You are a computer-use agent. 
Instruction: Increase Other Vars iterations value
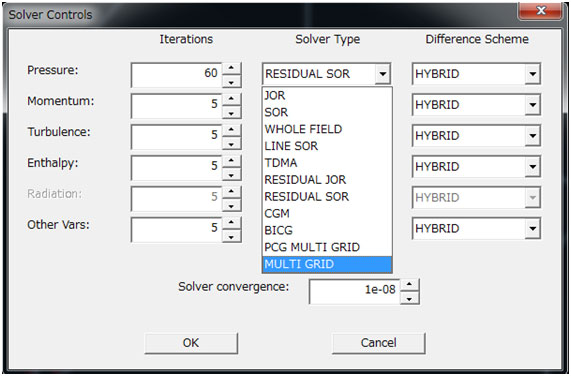(x=231, y=223)
